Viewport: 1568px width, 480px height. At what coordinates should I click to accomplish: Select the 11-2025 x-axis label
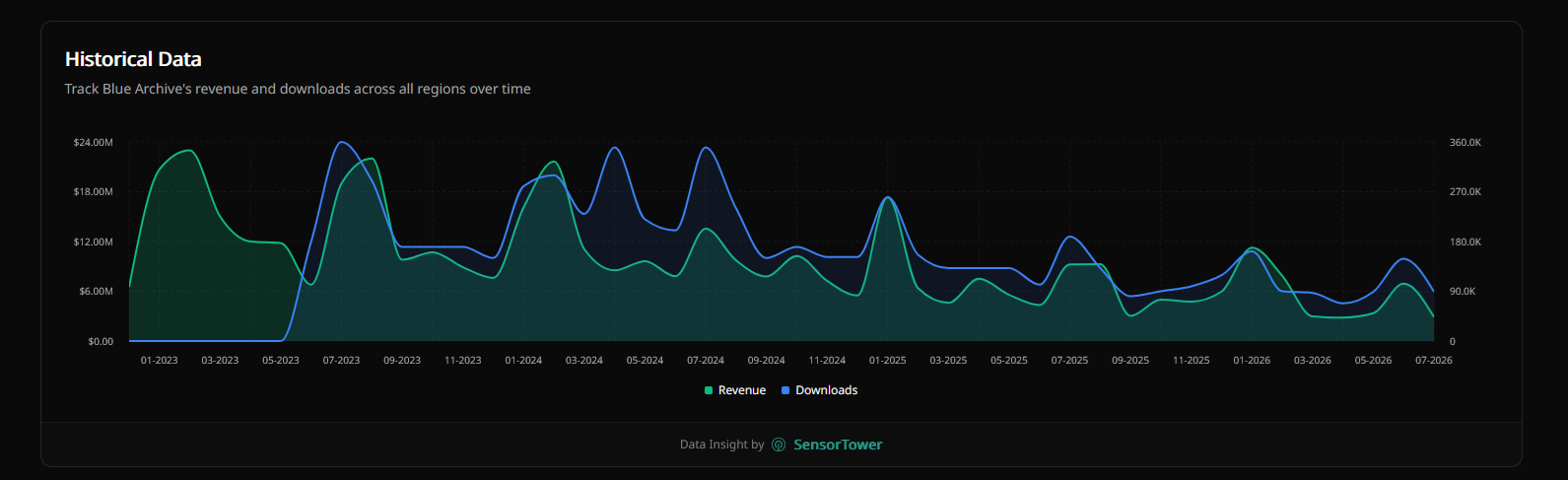click(x=1192, y=361)
